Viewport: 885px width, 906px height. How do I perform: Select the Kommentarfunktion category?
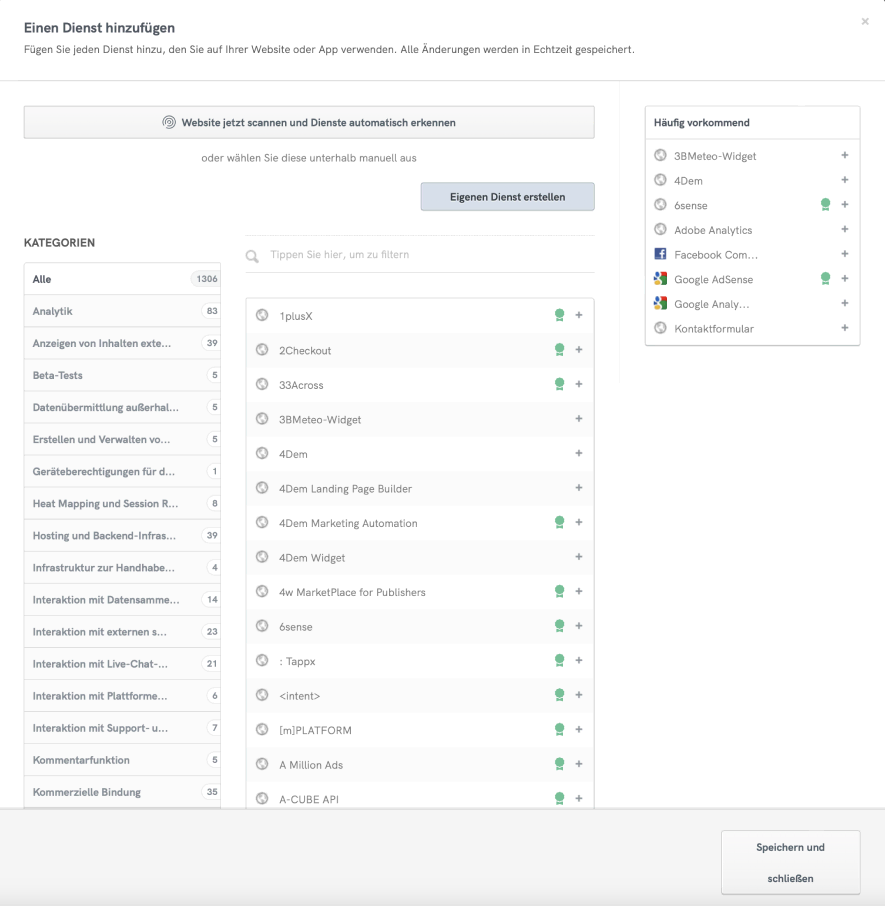(x=122, y=760)
